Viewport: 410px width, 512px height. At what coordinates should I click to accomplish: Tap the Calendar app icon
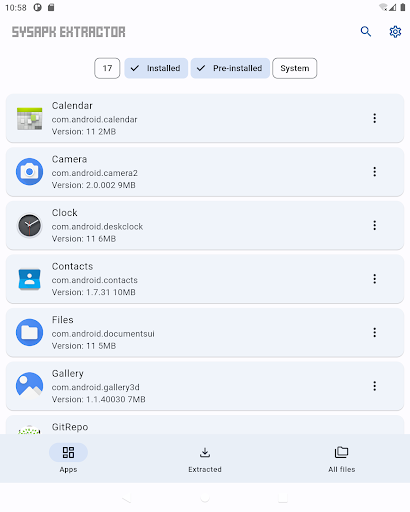click(29, 118)
